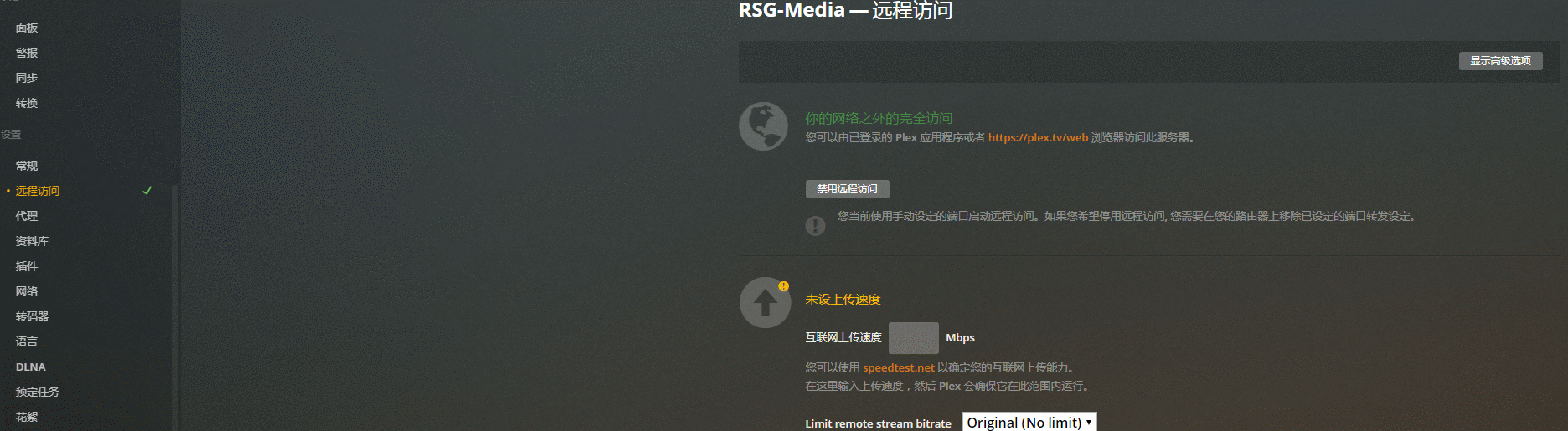1568x431 pixels.
Task: Open 插件 settings
Action: coord(27,266)
